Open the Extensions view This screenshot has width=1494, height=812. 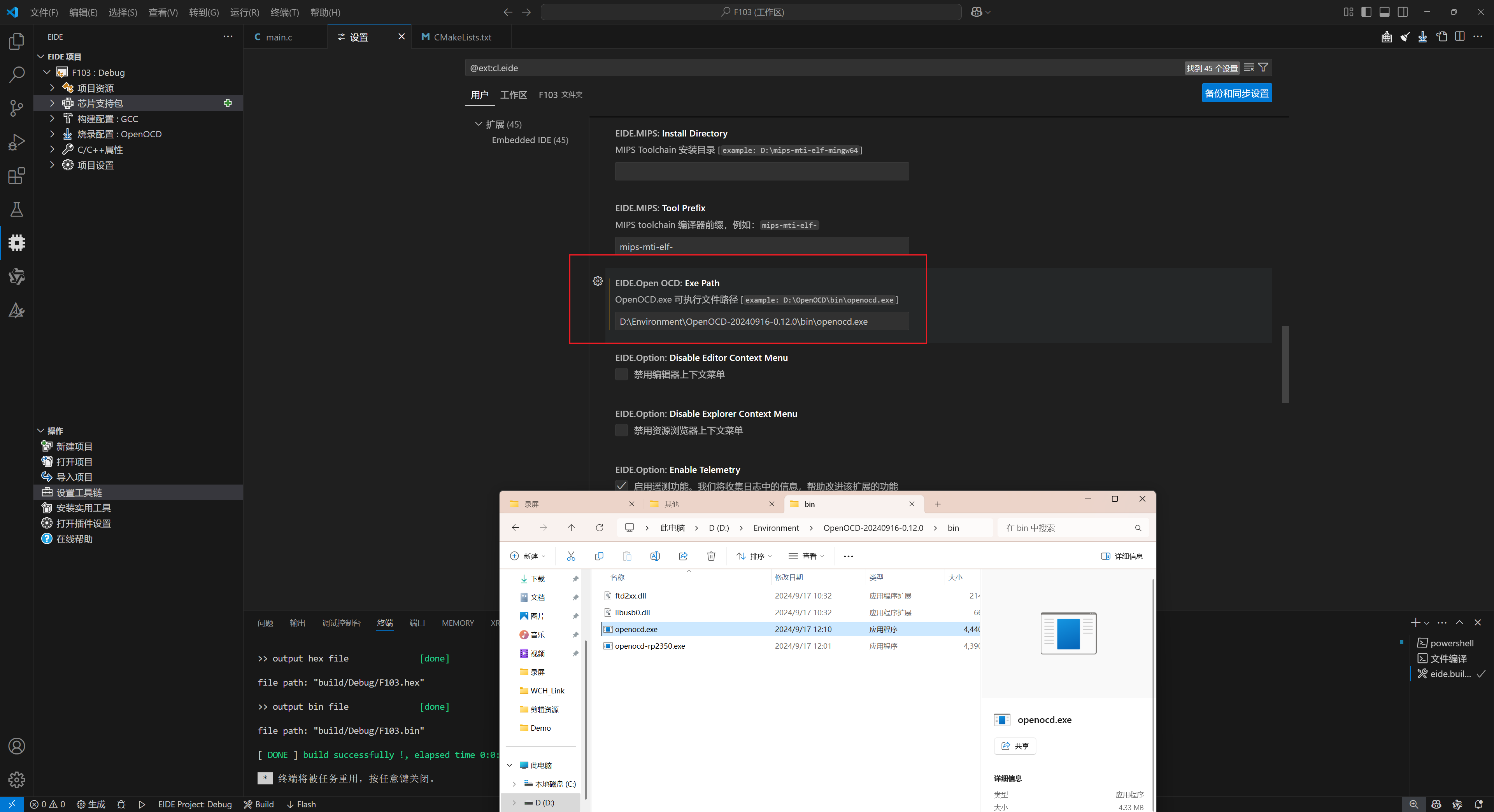pyautogui.click(x=17, y=176)
